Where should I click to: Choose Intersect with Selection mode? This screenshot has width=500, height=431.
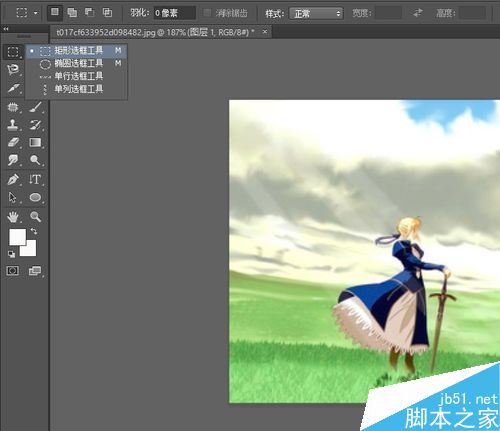tap(107, 13)
